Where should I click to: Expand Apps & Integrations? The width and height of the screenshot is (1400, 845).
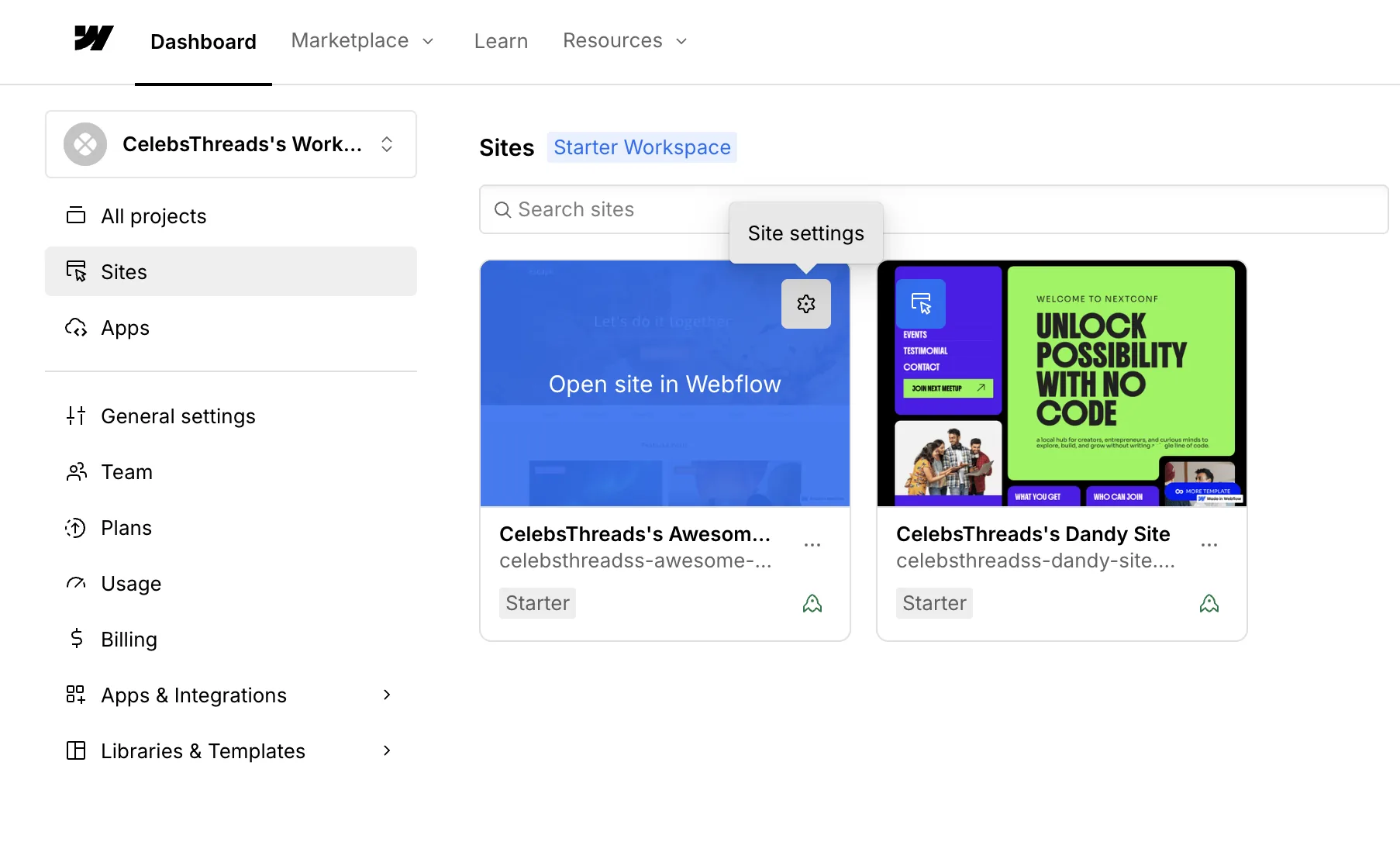pyautogui.click(x=231, y=695)
